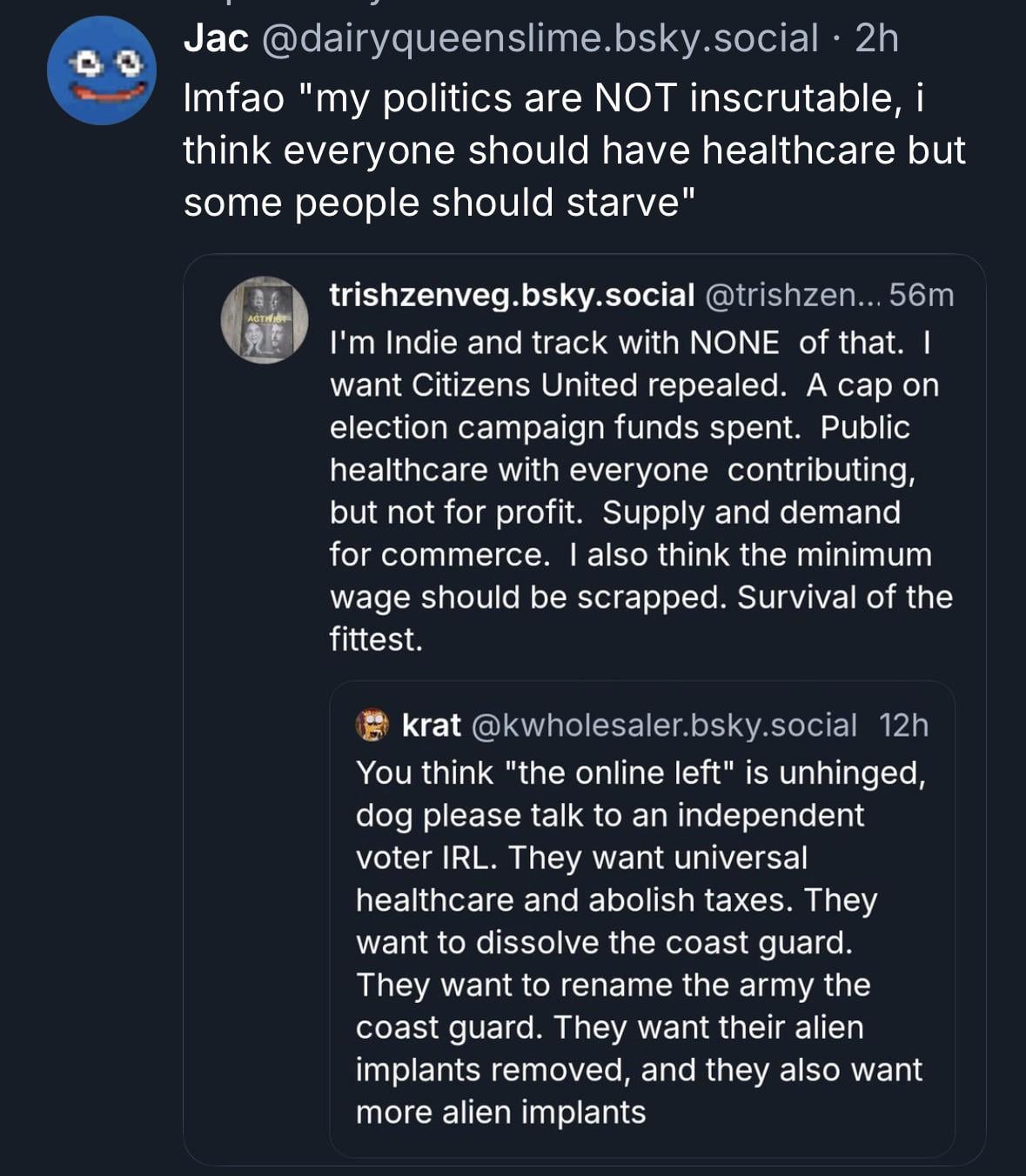Click trishzenveg's circular profile avatar

click(265, 320)
